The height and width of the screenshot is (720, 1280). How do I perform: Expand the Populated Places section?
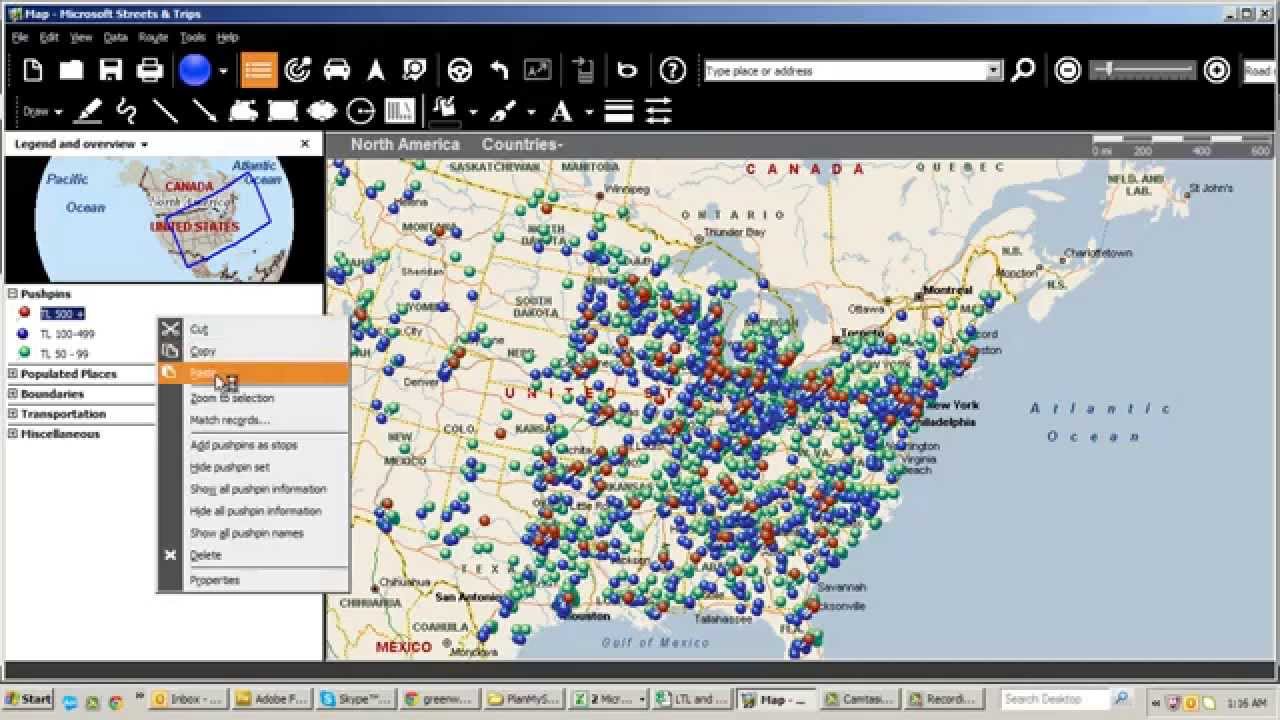click(13, 374)
